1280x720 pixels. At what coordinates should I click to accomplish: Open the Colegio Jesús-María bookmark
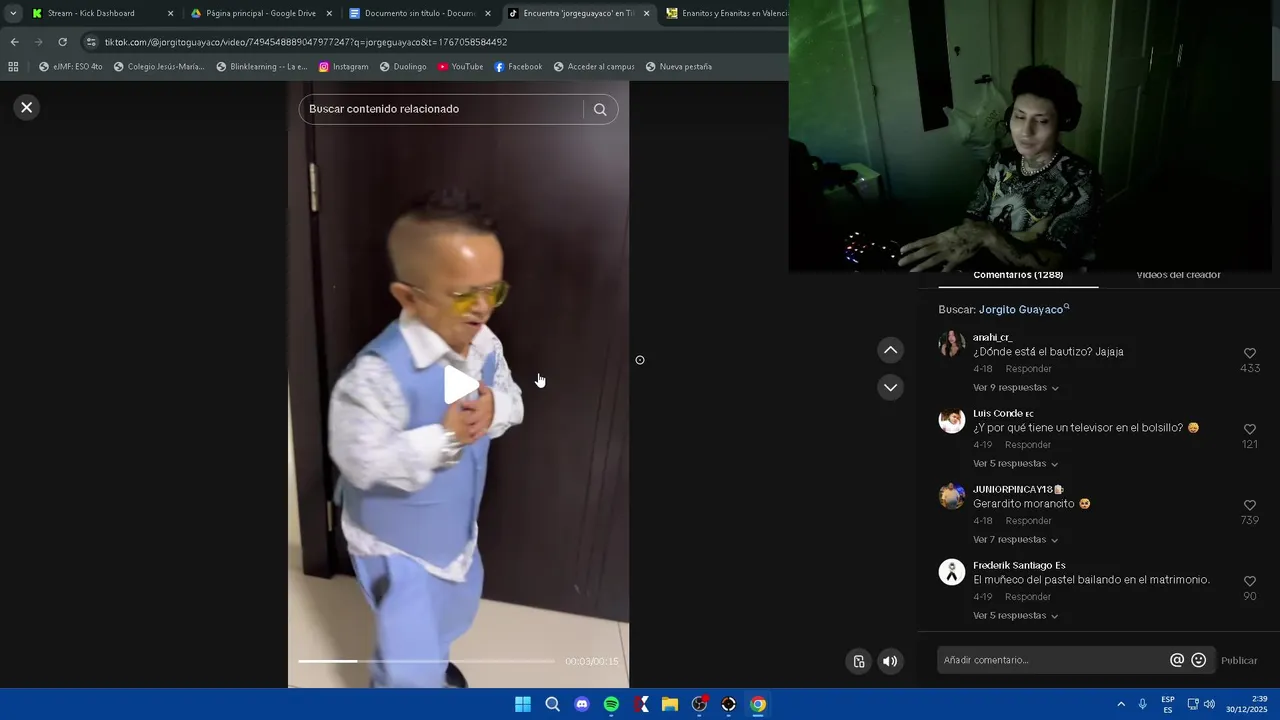[159, 67]
